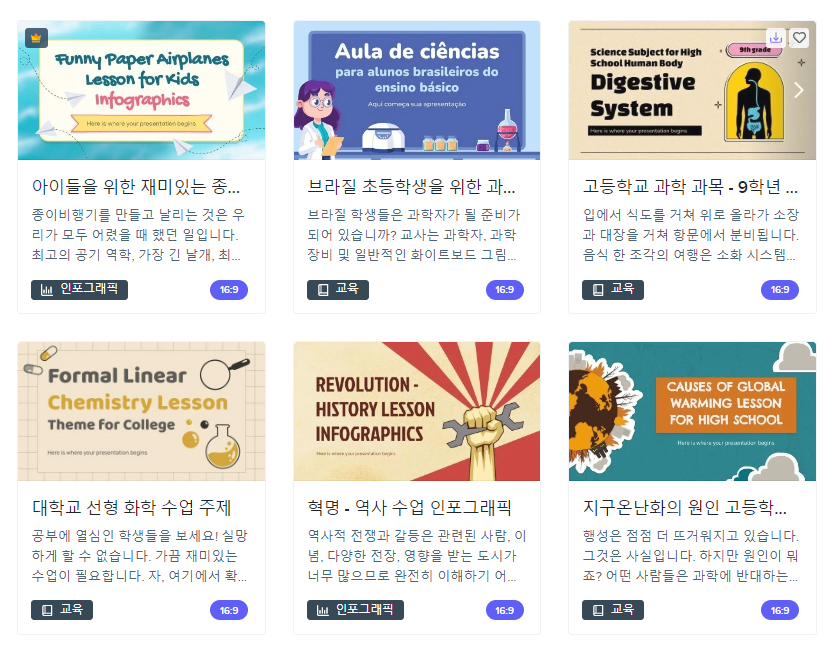Open Funny Paper Airplanes thumbnail

point(141,90)
